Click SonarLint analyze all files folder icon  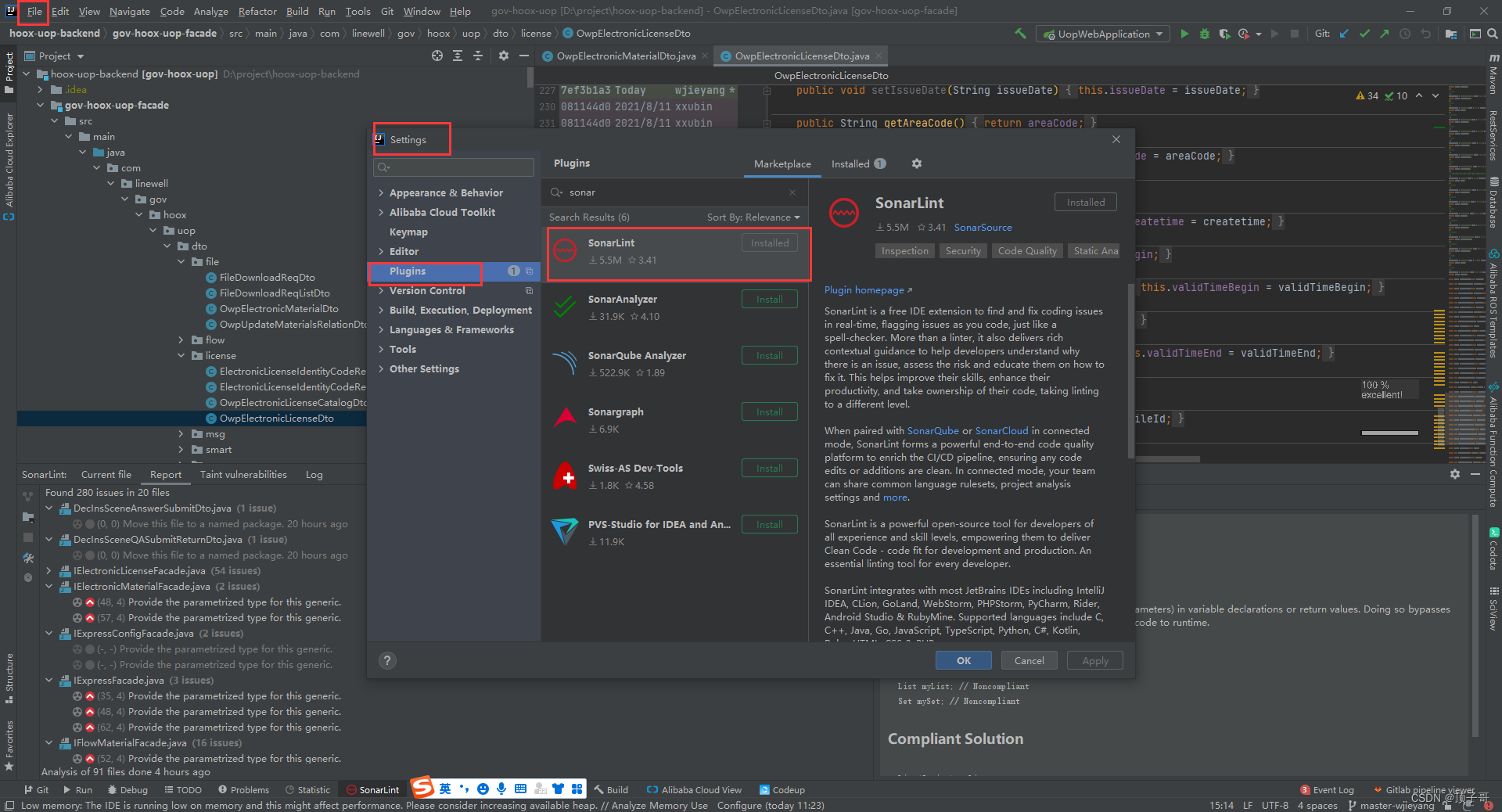click(x=28, y=517)
